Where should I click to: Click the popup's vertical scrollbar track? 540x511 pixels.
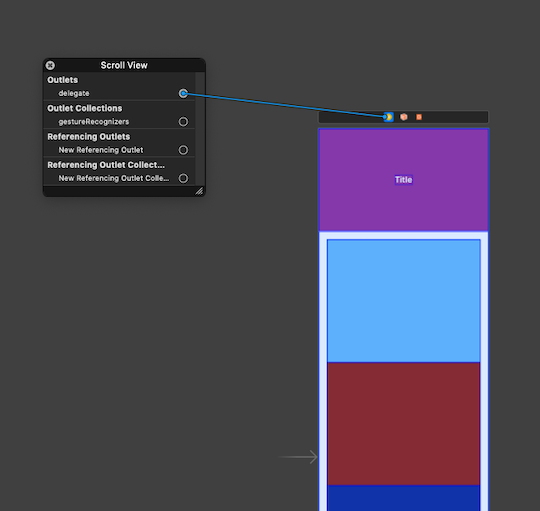point(200,128)
